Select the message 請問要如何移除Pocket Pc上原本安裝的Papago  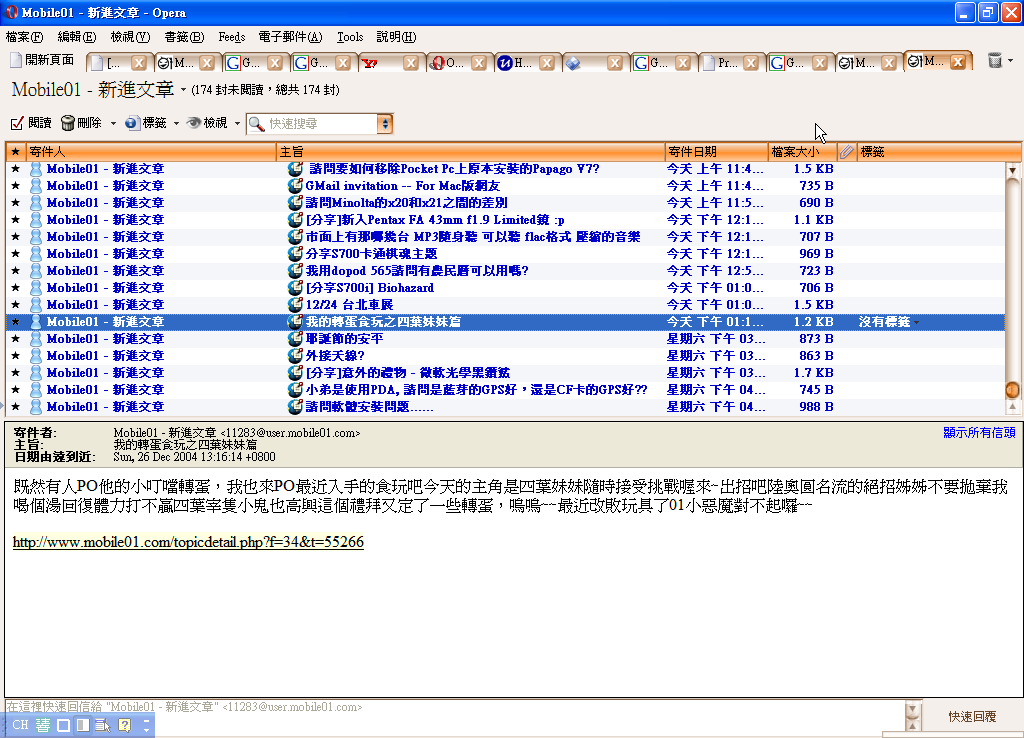tap(505, 168)
